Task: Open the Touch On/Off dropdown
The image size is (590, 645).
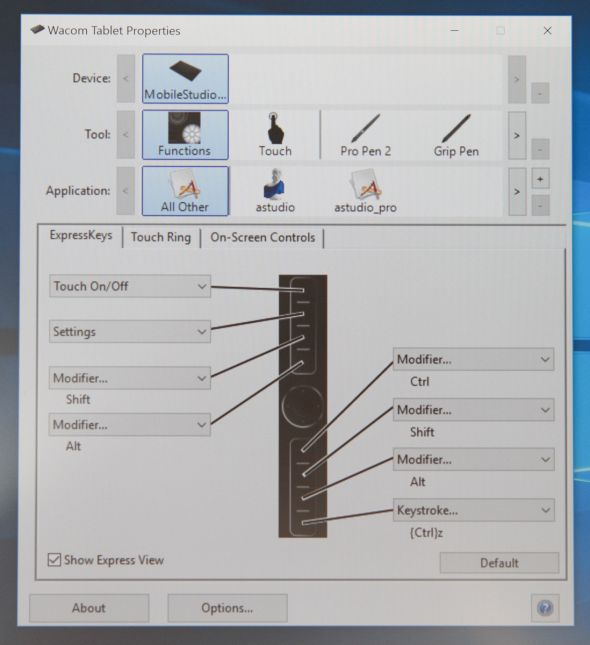Action: [130, 286]
